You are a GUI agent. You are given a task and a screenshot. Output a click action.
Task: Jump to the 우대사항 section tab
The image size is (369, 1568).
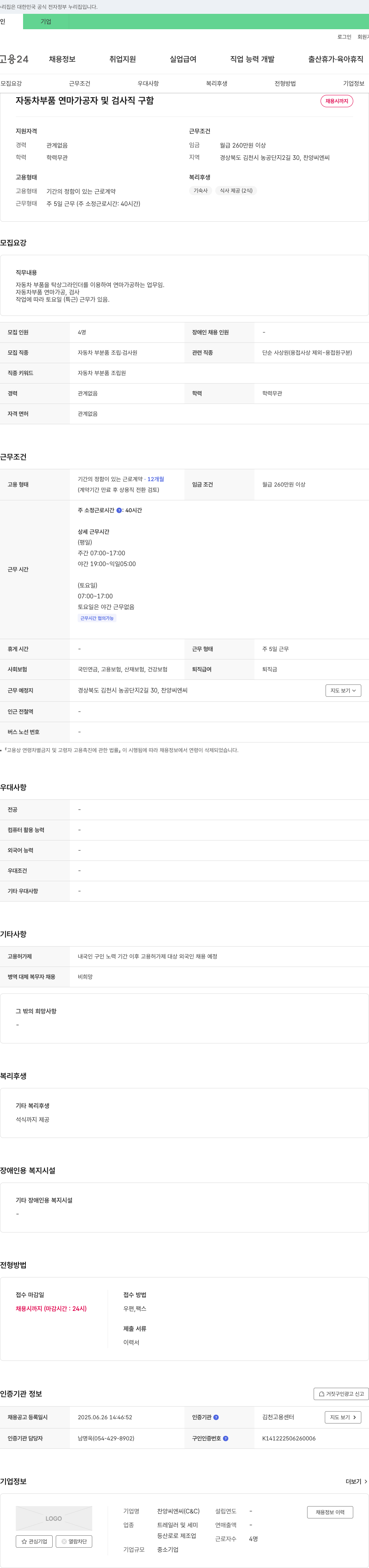click(x=148, y=83)
